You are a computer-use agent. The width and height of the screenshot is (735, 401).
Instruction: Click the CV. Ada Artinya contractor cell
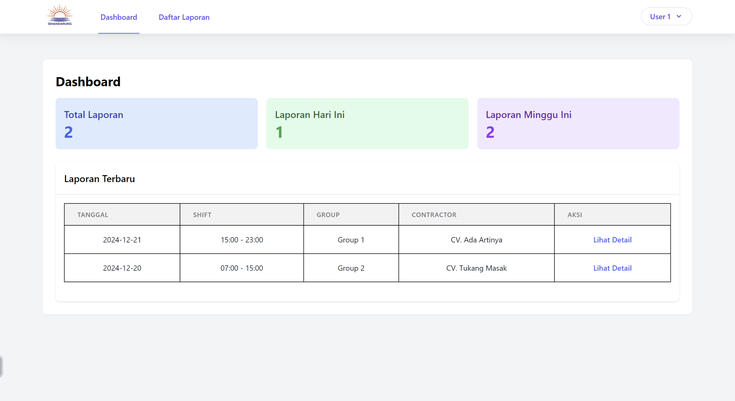pyautogui.click(x=476, y=240)
